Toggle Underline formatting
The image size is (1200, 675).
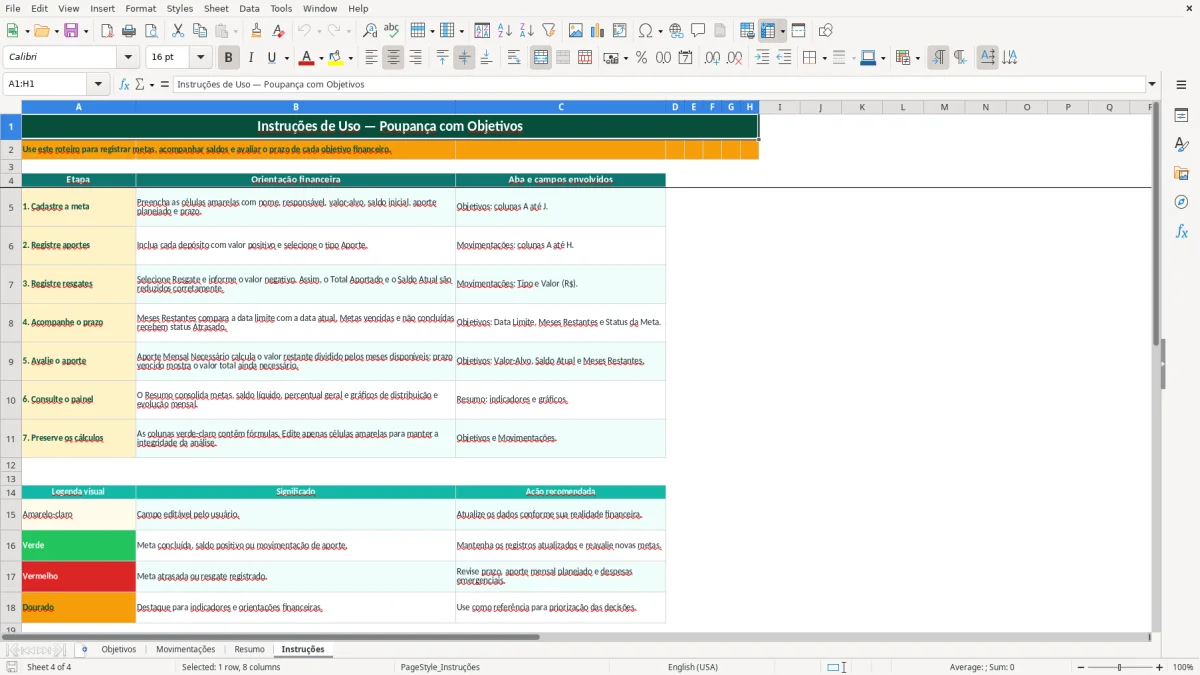(x=272, y=58)
